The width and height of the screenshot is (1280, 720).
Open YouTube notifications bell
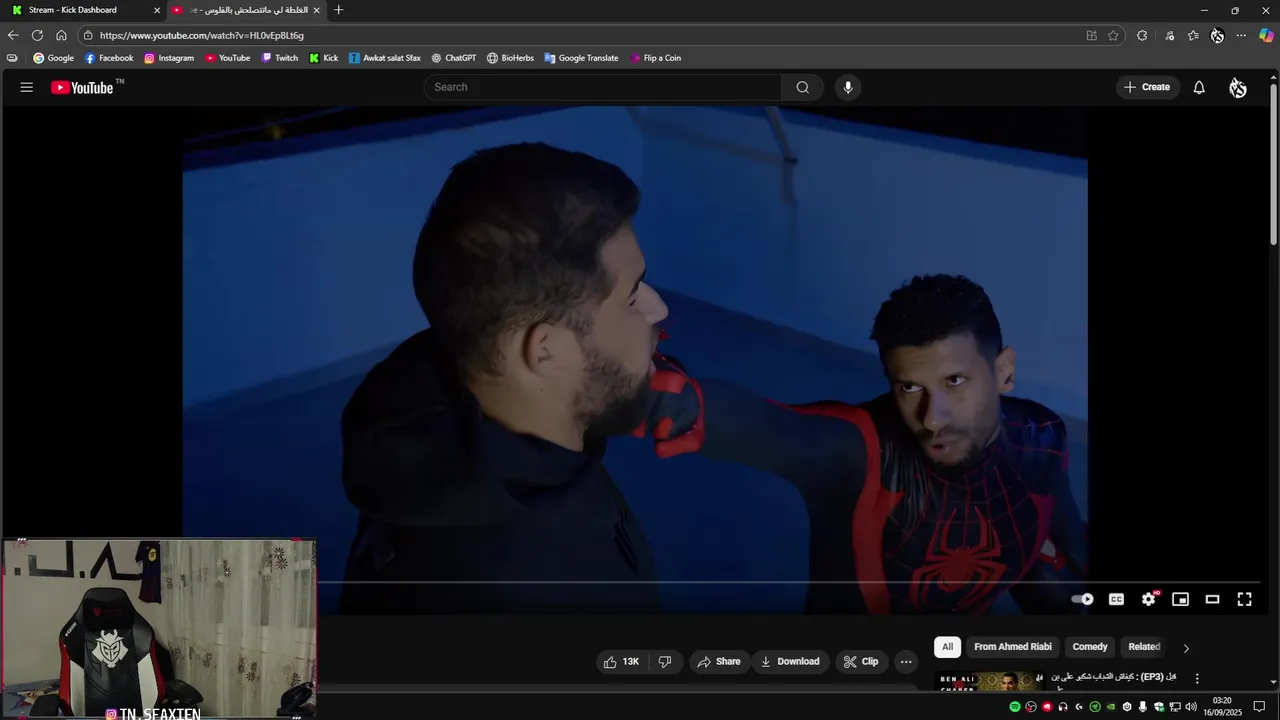(x=1199, y=87)
